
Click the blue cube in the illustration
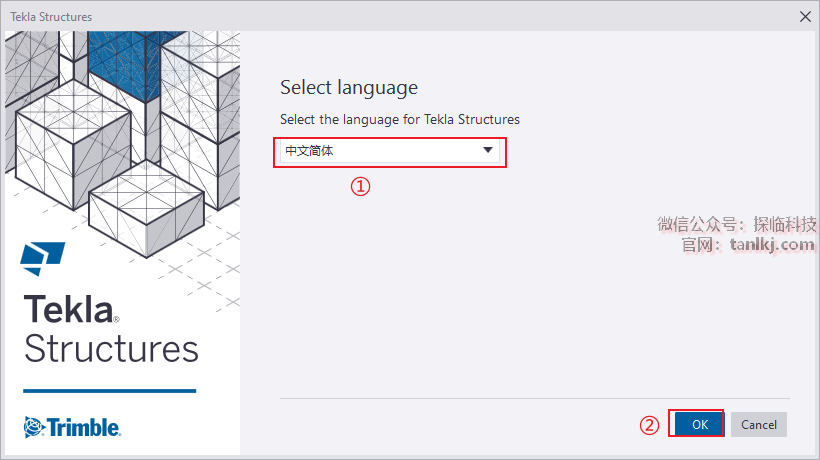(x=118, y=58)
